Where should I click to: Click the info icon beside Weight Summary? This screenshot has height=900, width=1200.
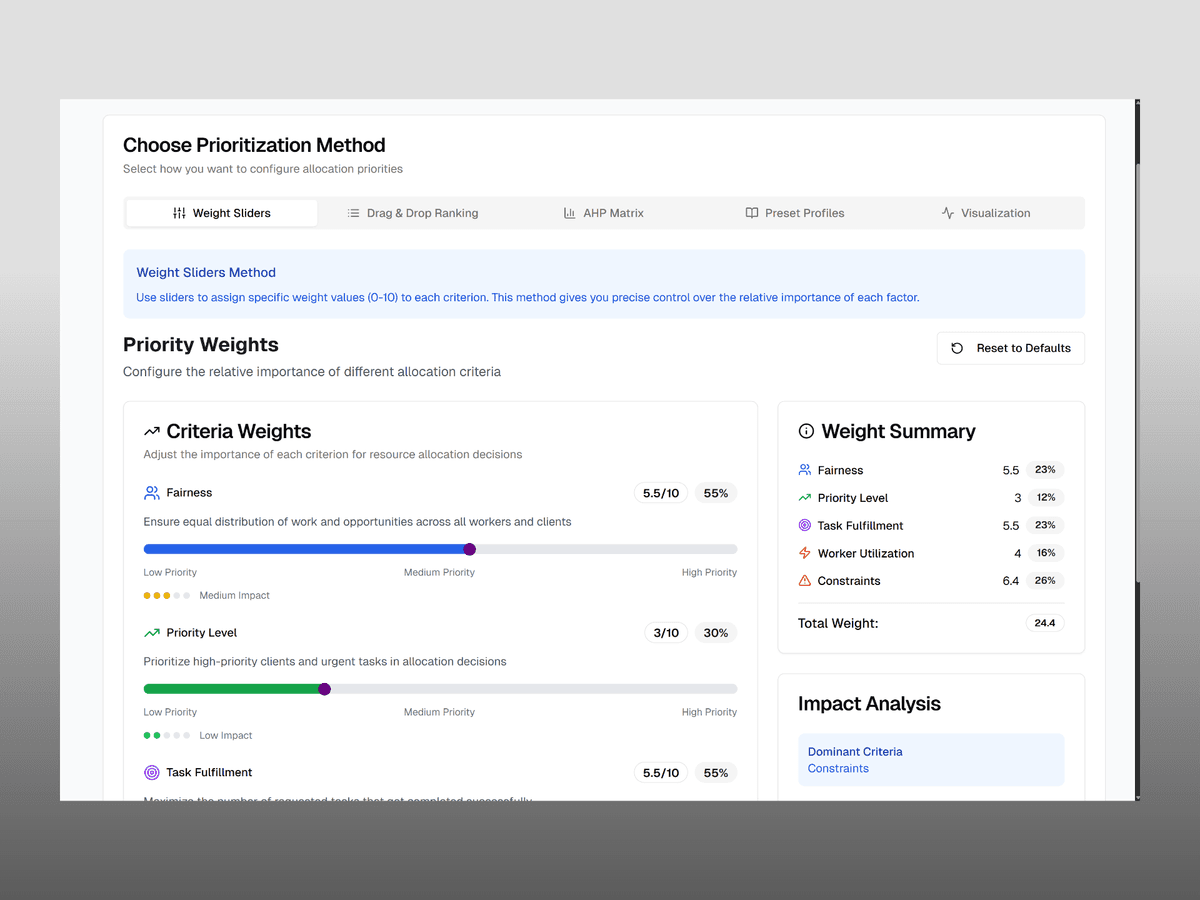[806, 432]
